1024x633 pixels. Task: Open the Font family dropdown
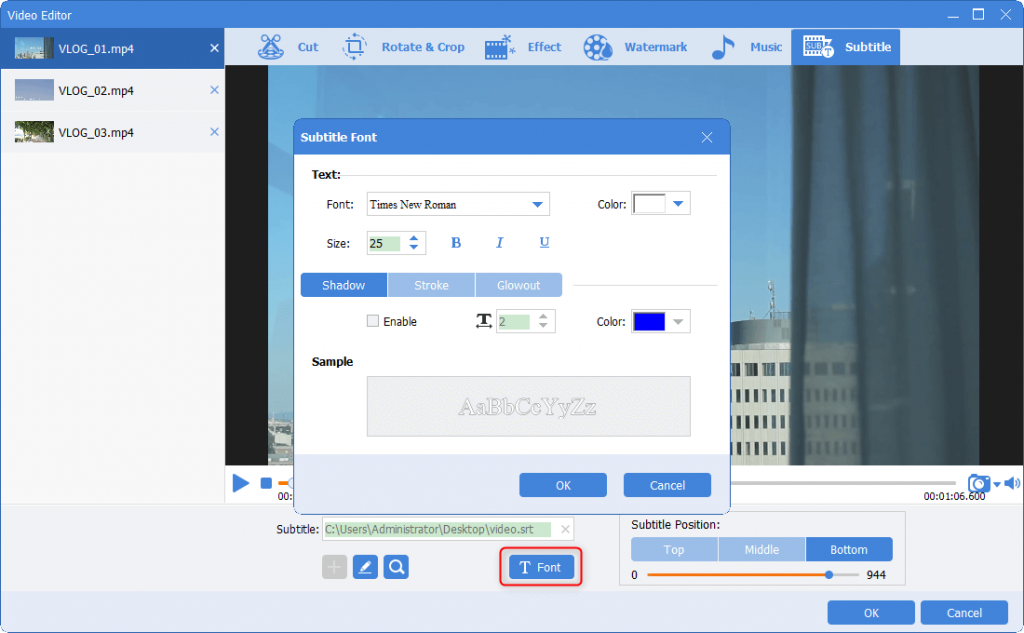pos(539,205)
